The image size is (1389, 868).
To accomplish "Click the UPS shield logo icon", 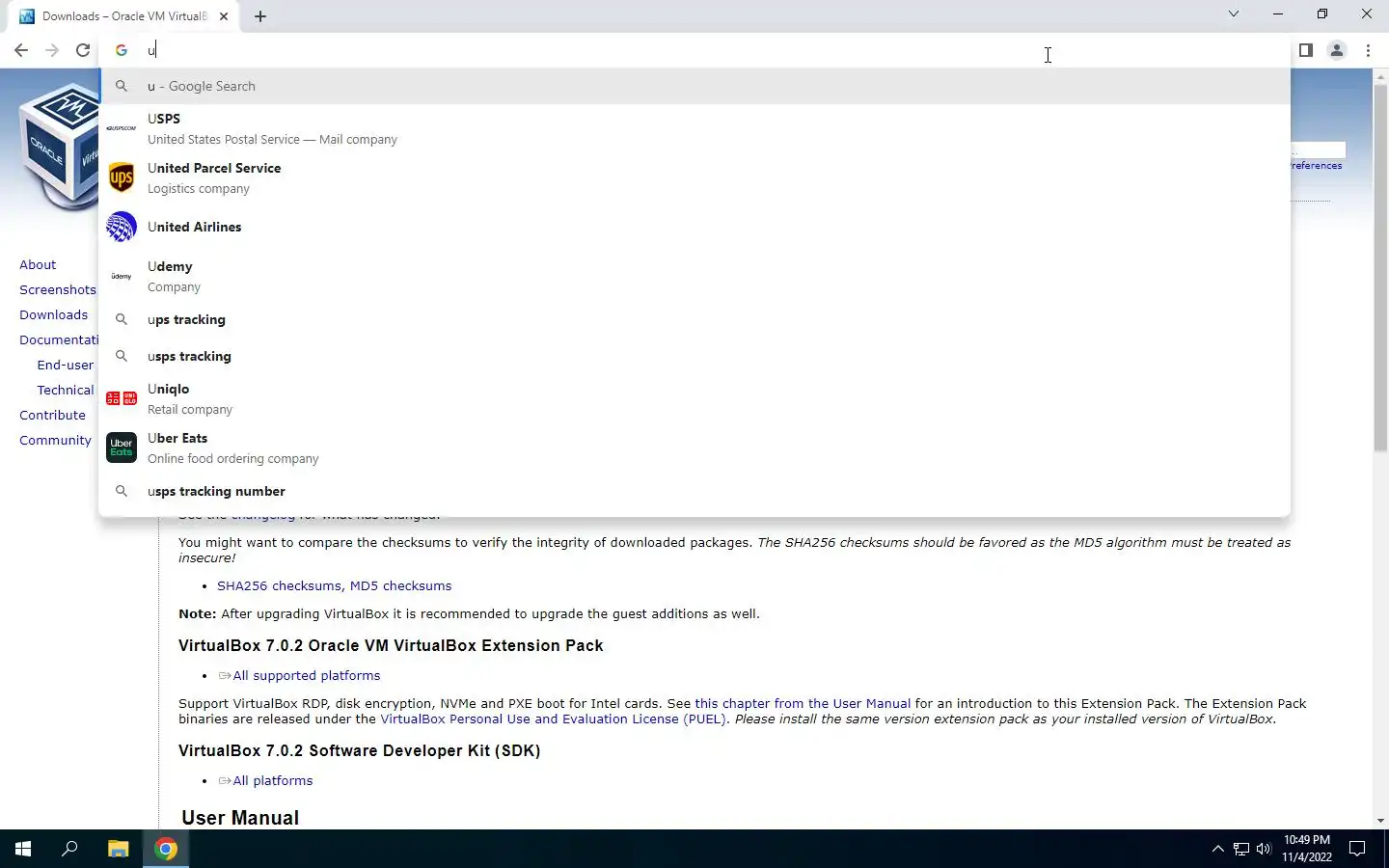I will point(122,177).
